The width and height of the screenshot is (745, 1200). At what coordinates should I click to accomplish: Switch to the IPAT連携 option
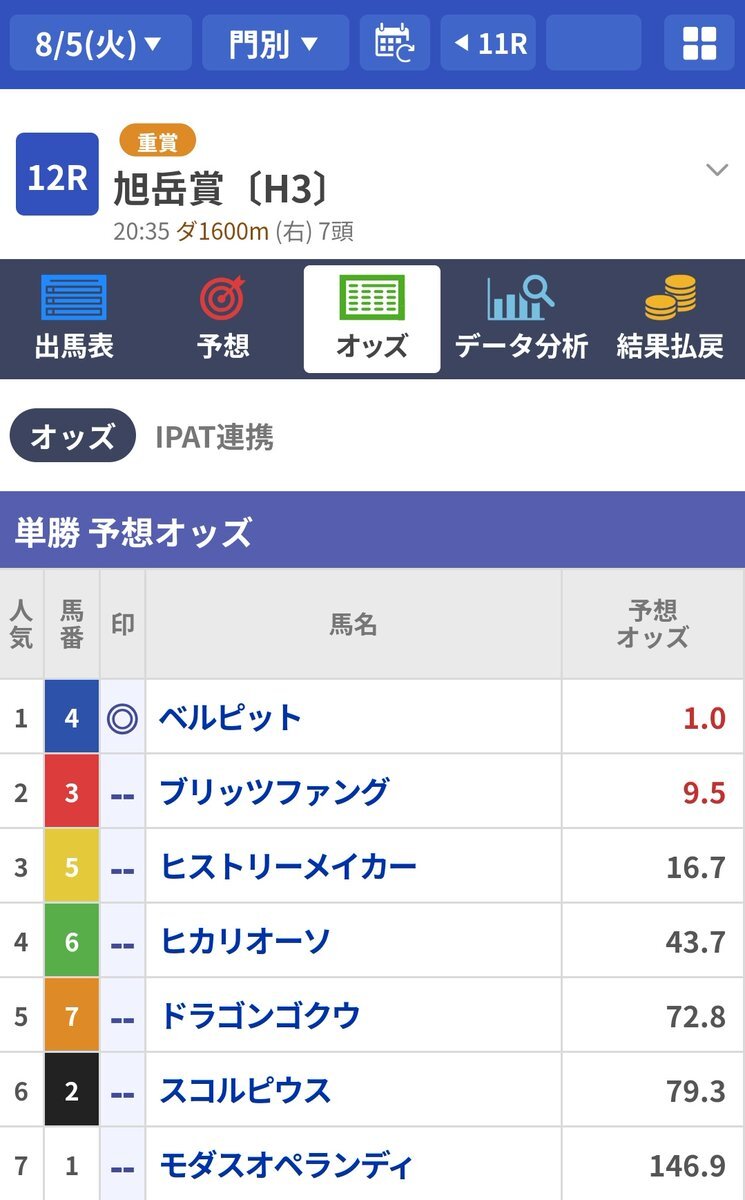[214, 437]
